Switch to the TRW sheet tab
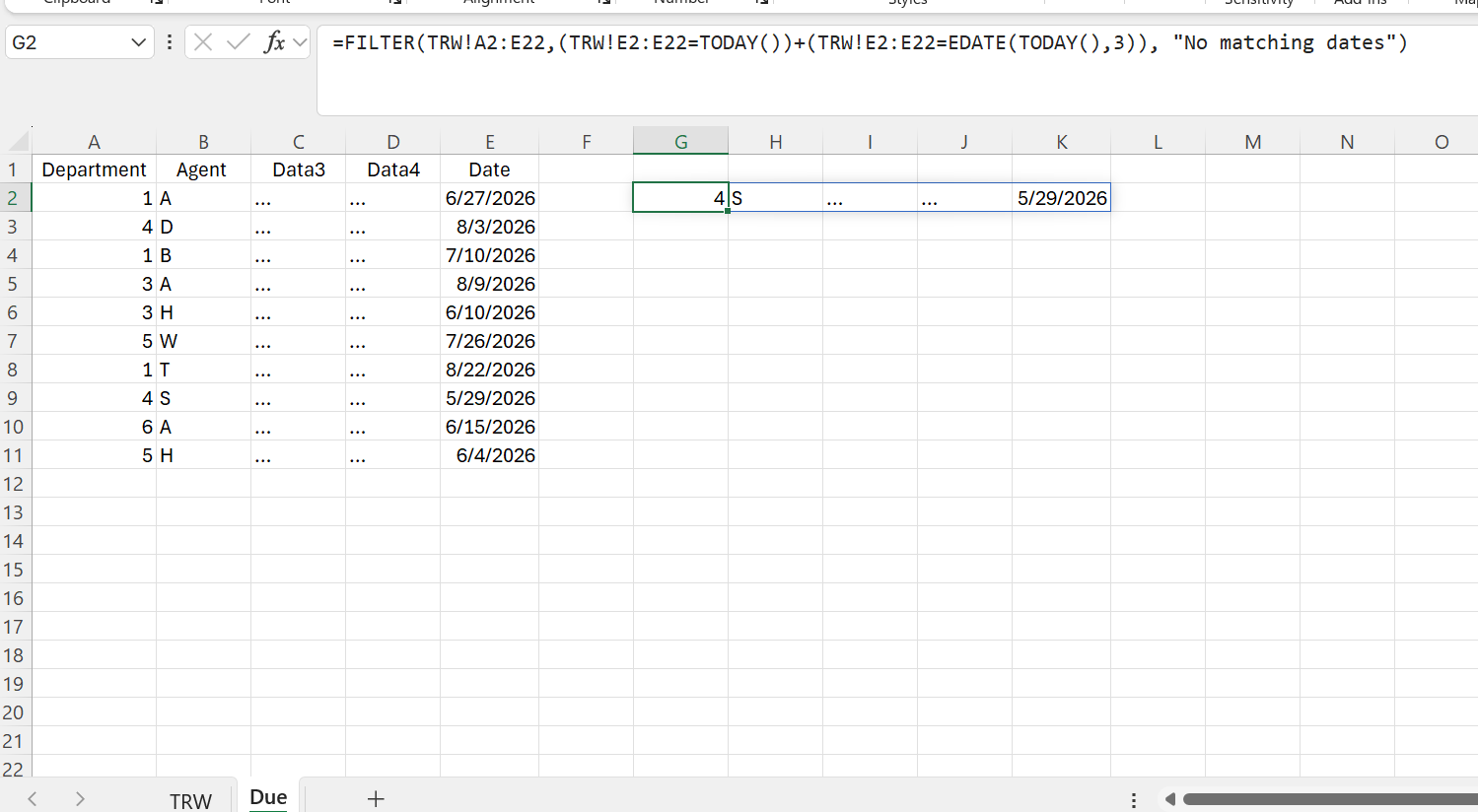This screenshot has height=812, width=1478. pyautogui.click(x=190, y=800)
